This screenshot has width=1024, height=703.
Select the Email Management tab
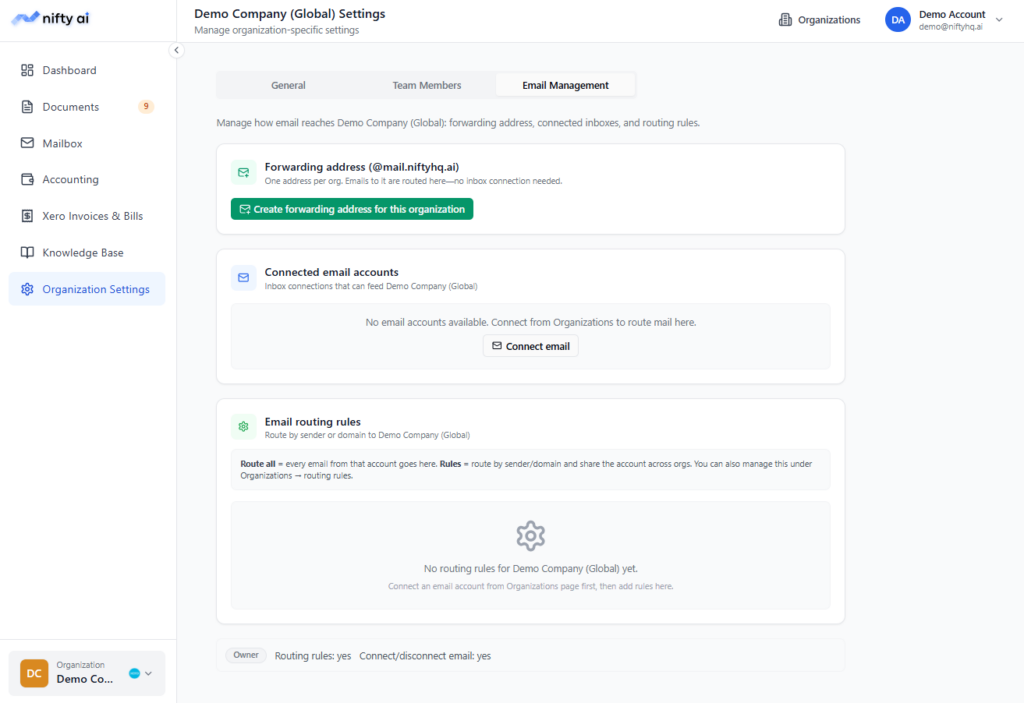(566, 85)
